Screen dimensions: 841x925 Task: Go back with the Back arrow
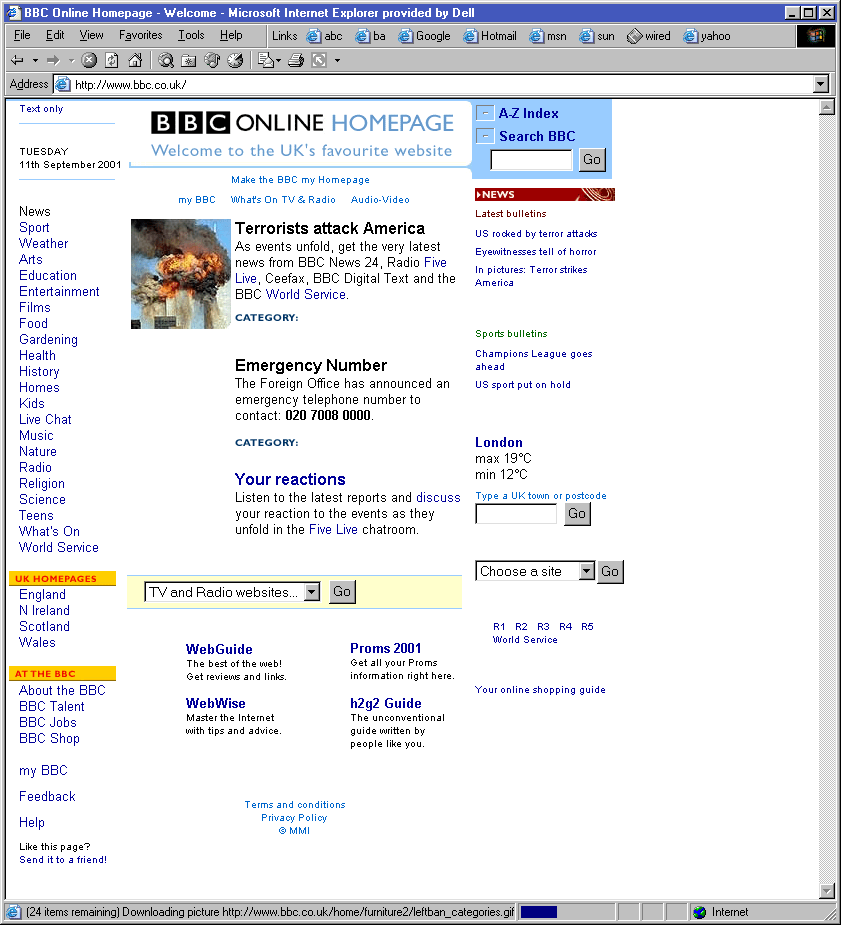(x=18, y=60)
